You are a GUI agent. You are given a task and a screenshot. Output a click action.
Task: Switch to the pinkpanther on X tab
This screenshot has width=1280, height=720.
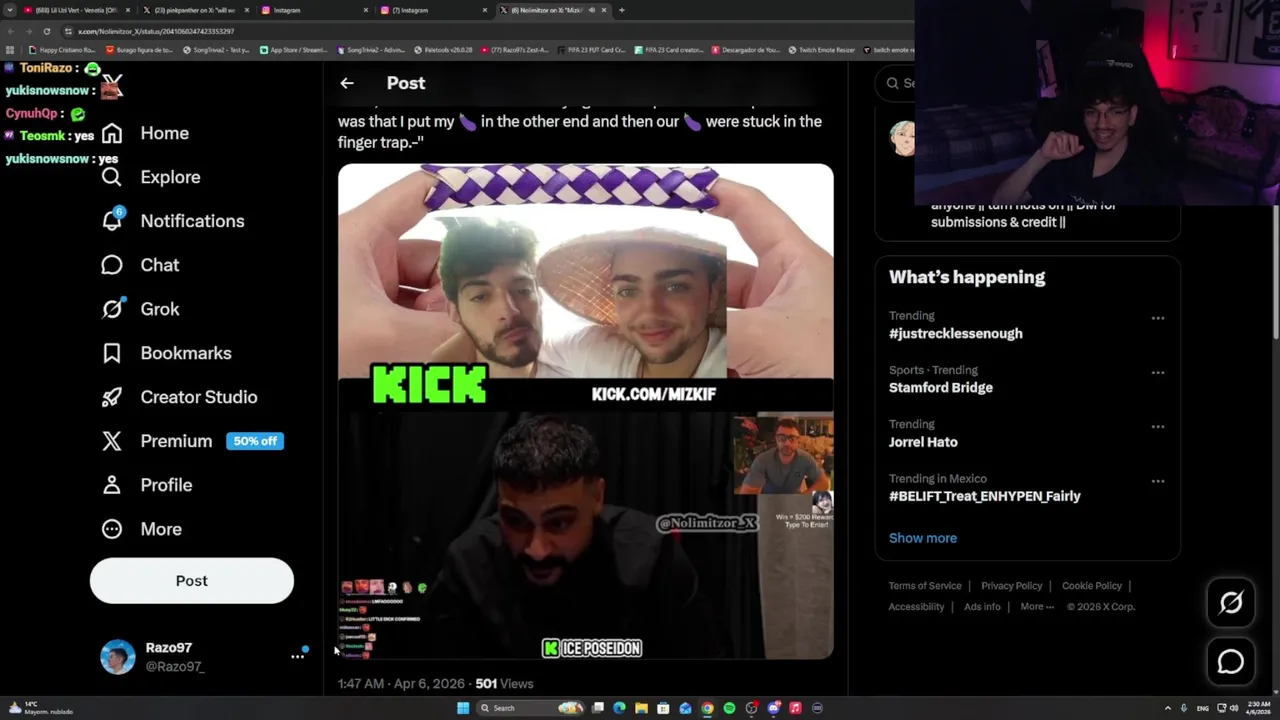click(195, 10)
